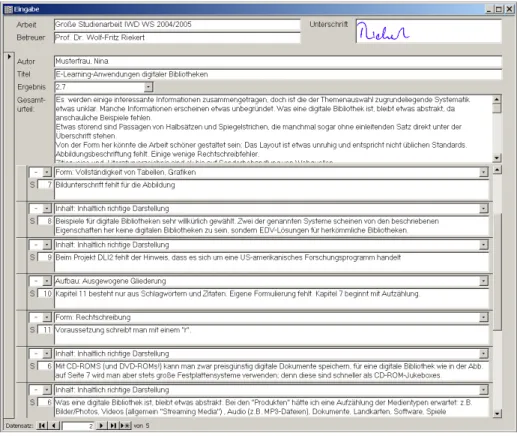517x436 pixels.
Task: Click the 'Datensatz:' label
Action: [19, 426]
